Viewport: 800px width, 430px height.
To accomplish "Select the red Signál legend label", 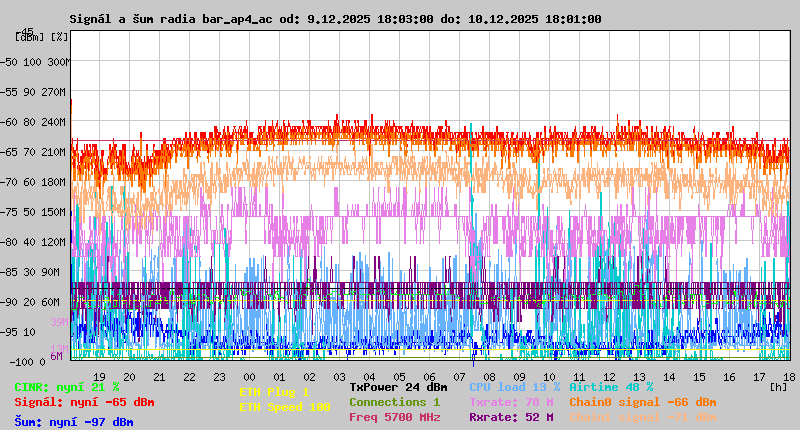I will 84,402.
